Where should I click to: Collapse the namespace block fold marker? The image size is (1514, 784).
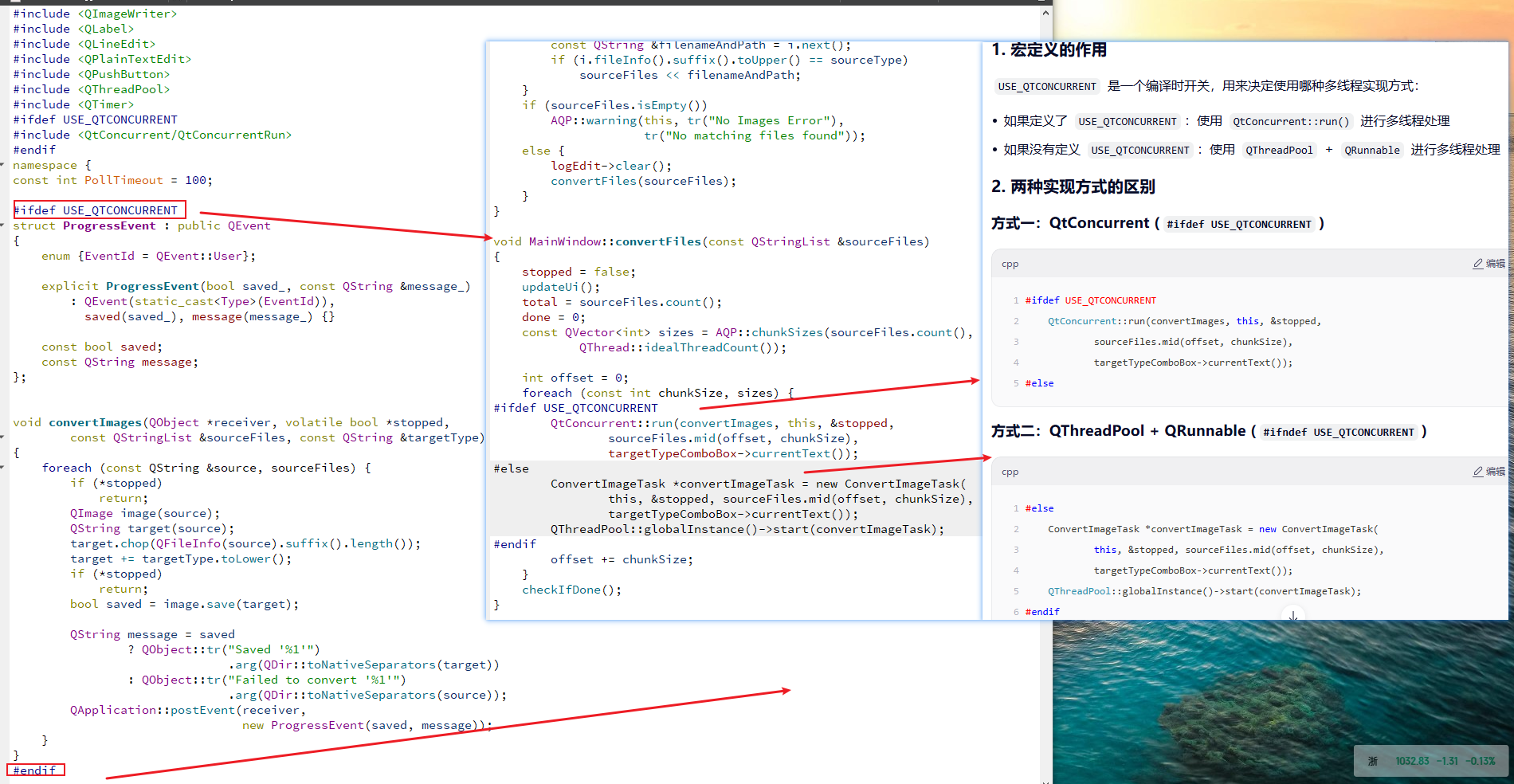coord(3,166)
